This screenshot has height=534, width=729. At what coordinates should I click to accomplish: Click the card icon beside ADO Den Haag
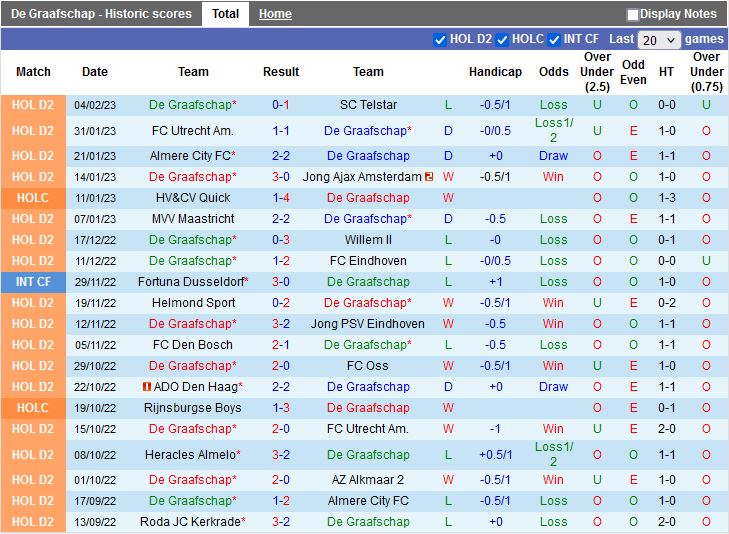(147, 386)
